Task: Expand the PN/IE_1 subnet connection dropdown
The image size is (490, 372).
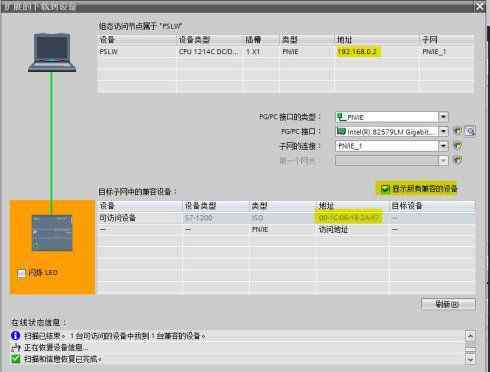Action: (443, 146)
